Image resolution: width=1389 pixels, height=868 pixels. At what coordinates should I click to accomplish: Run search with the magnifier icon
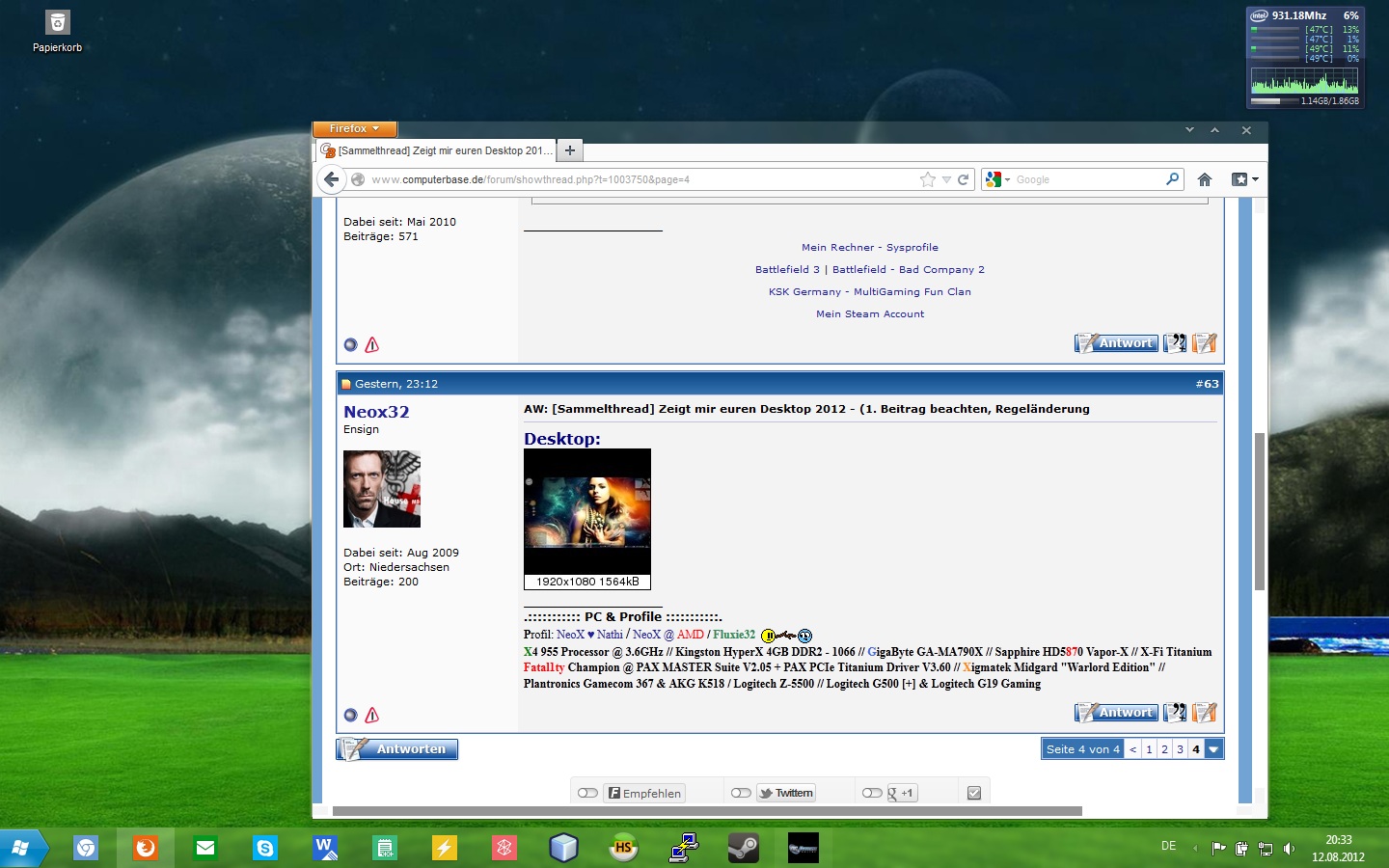[x=1173, y=178]
